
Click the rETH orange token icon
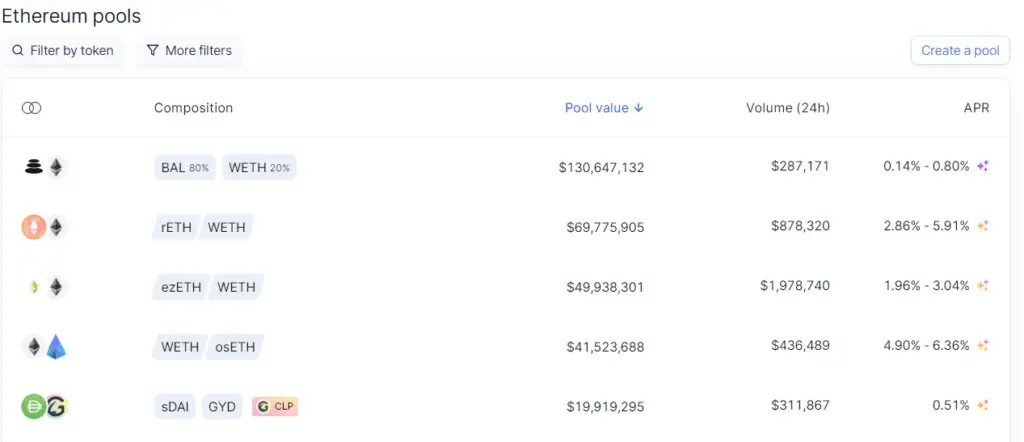[x=34, y=227]
